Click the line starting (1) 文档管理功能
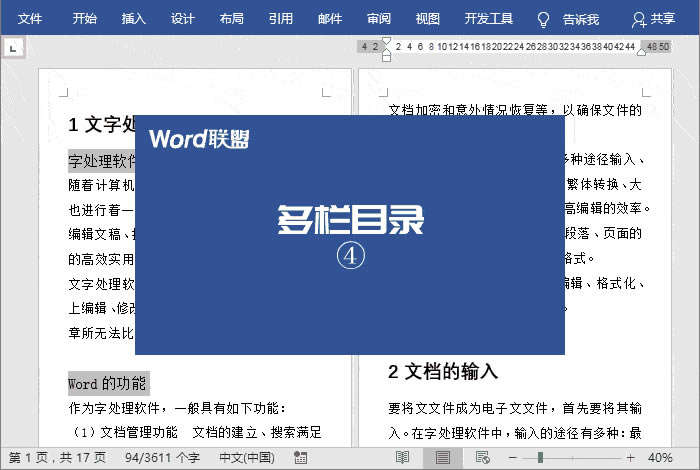The height and width of the screenshot is (470, 700). 196,432
